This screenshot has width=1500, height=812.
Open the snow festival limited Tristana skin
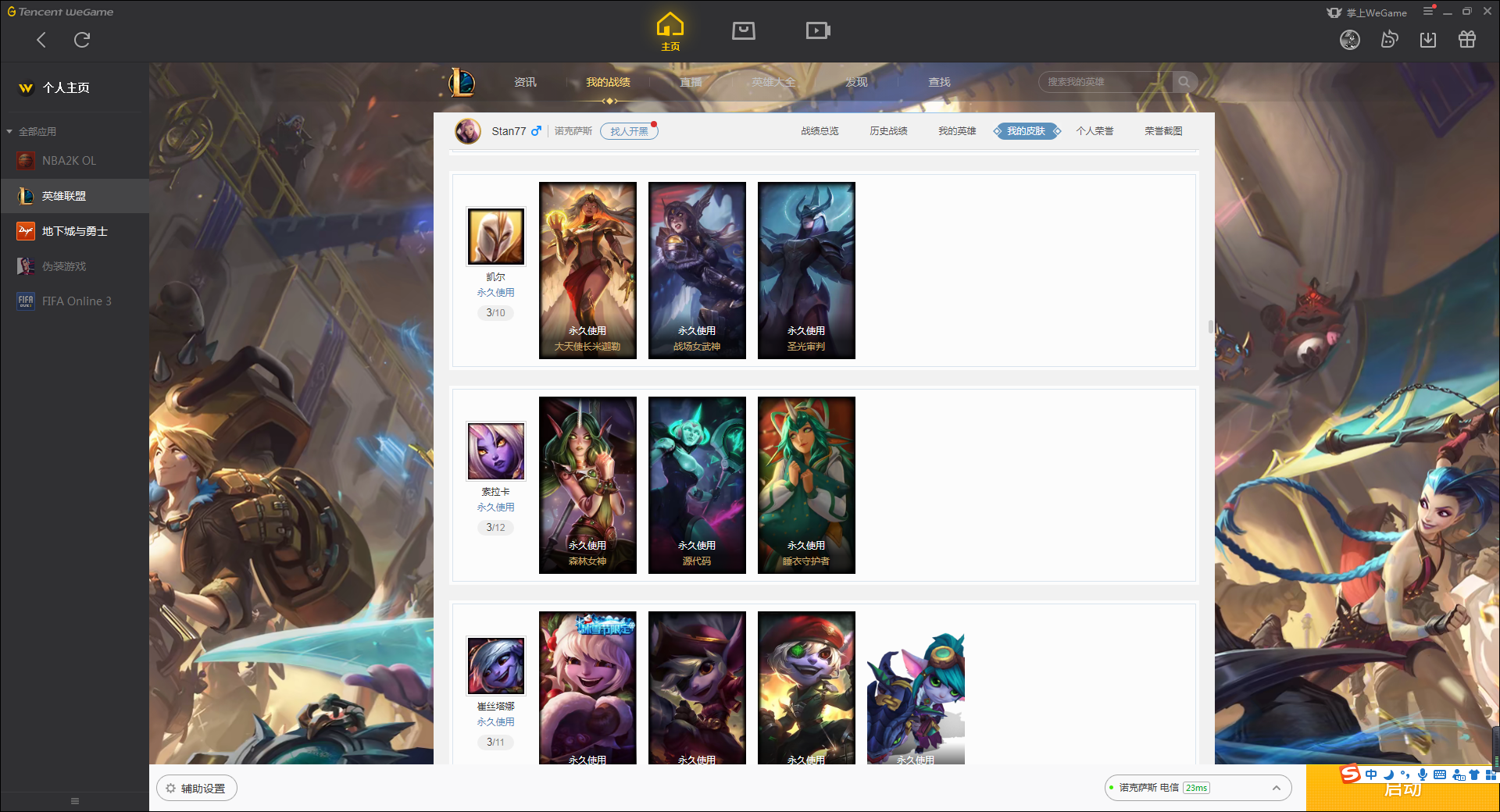587,688
